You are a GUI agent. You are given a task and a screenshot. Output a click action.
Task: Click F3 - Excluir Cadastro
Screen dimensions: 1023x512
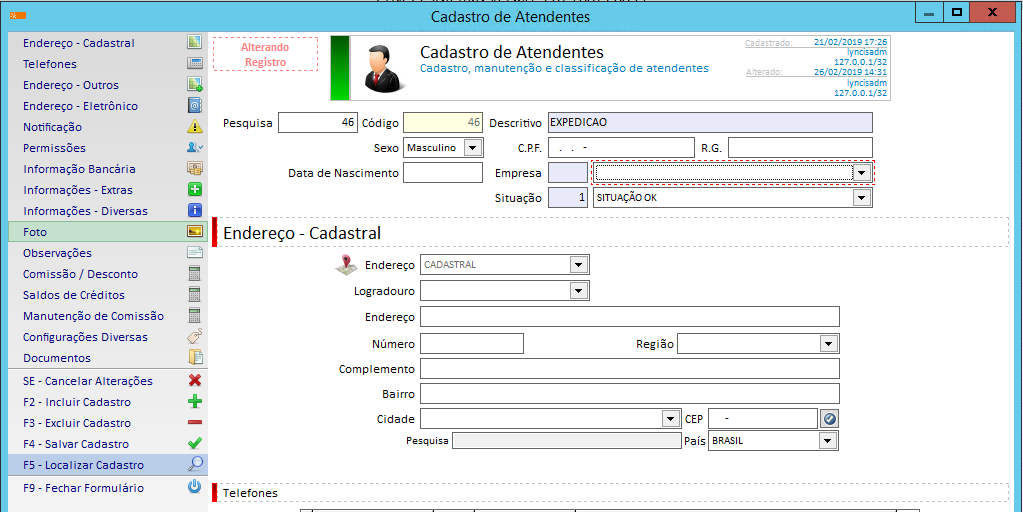pyautogui.click(x=77, y=423)
